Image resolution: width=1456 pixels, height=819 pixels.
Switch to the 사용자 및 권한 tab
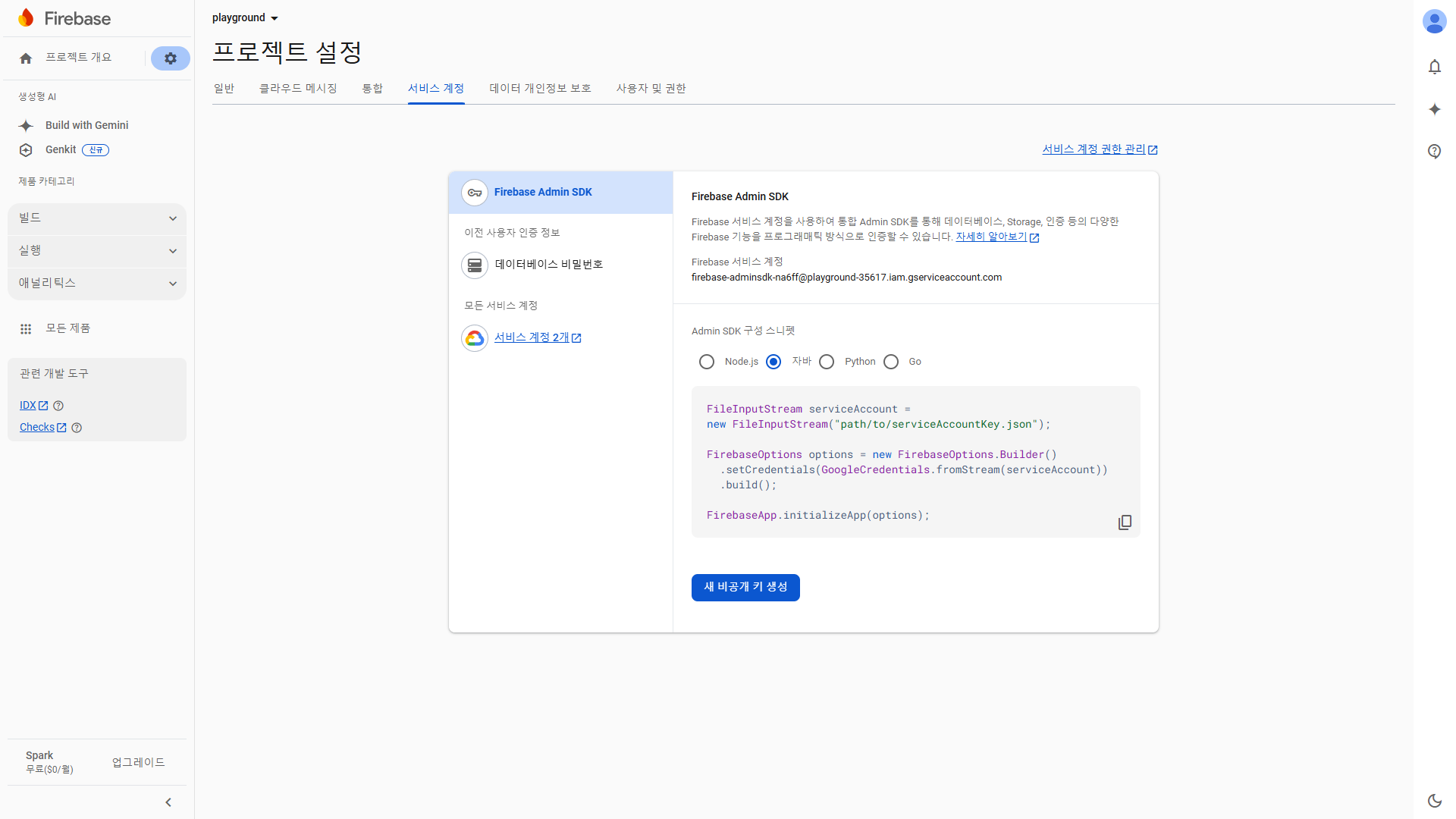[x=651, y=89]
